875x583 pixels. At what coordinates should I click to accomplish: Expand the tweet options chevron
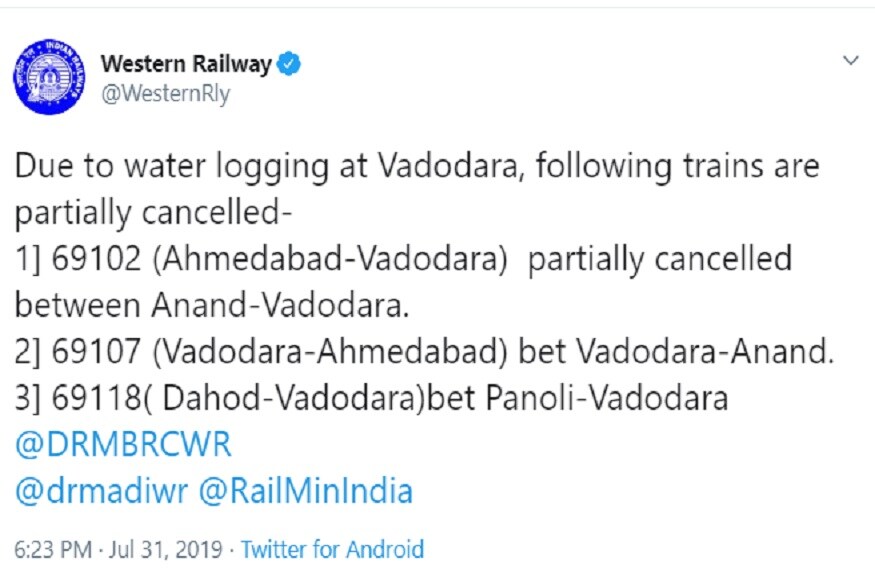[850, 60]
